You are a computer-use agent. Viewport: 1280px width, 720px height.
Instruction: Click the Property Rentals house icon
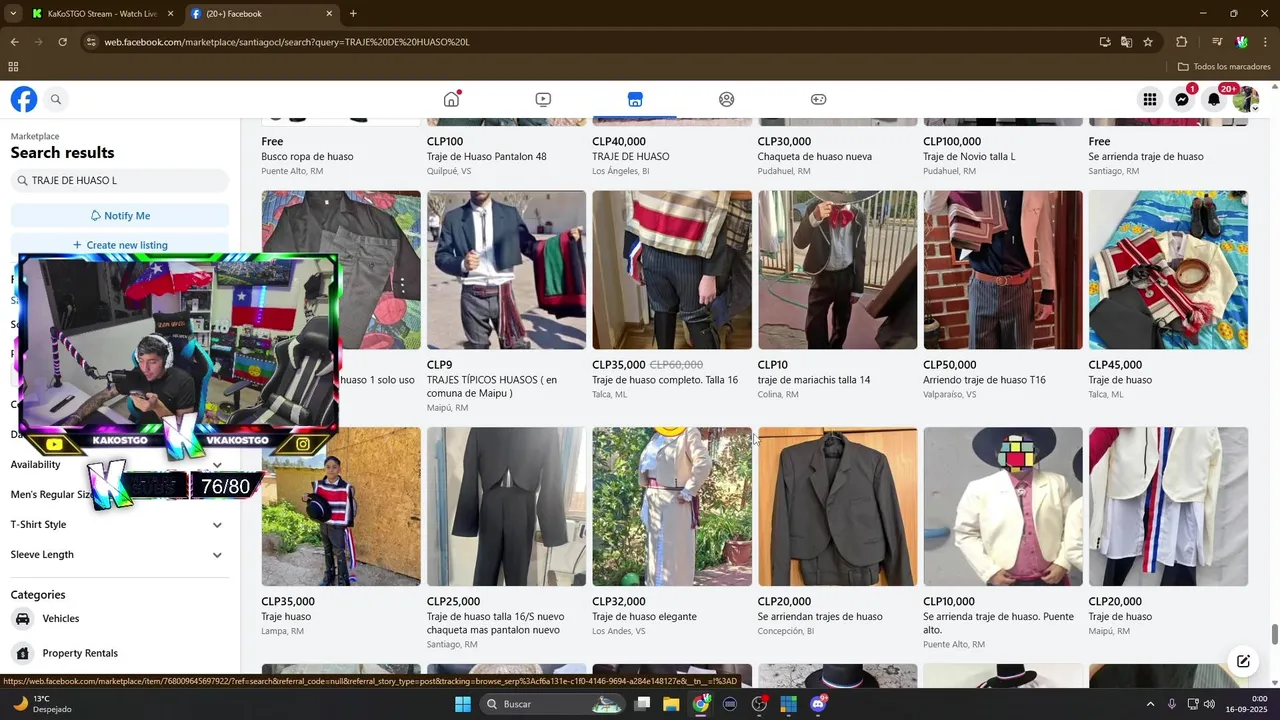pyautogui.click(x=22, y=653)
